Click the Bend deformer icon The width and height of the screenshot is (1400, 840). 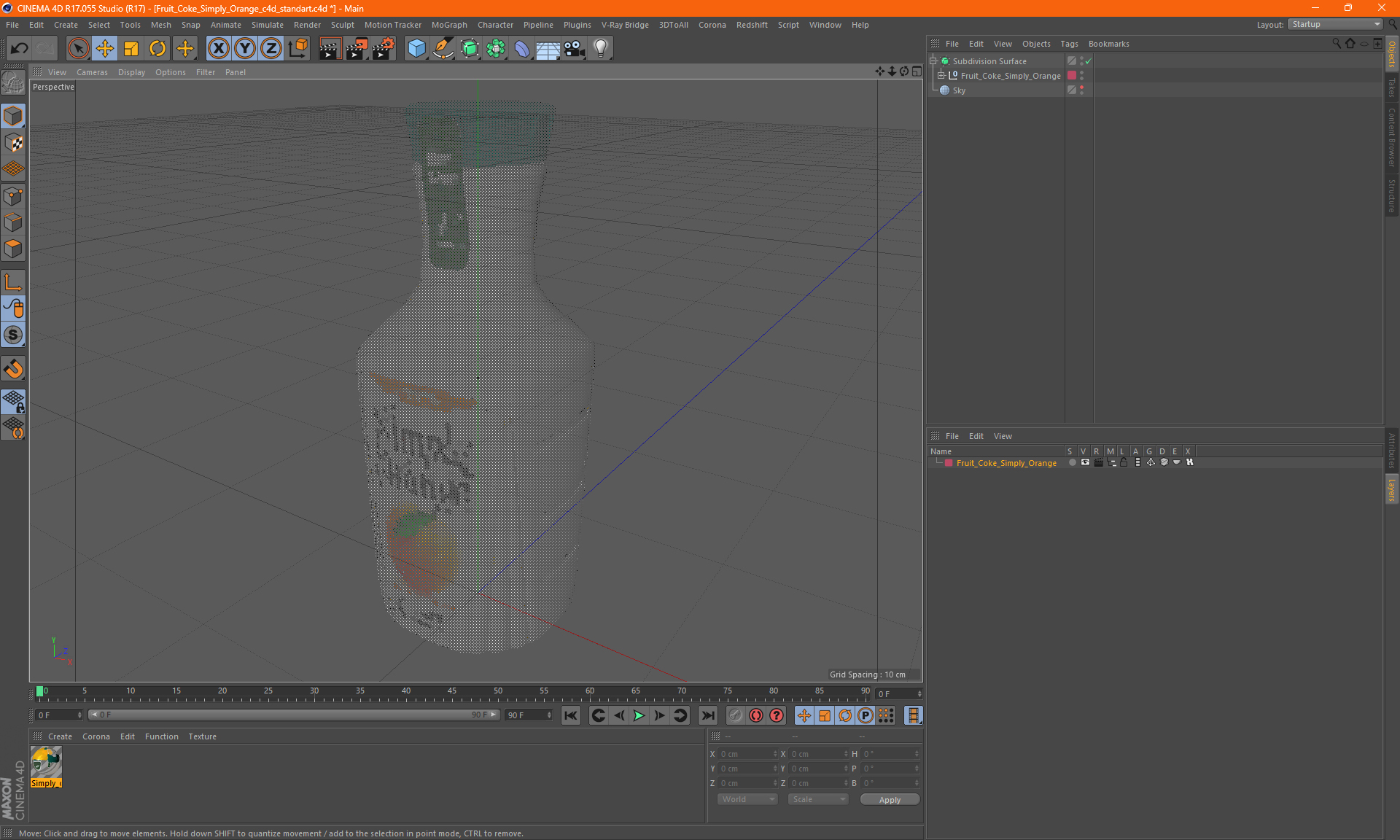(x=522, y=49)
